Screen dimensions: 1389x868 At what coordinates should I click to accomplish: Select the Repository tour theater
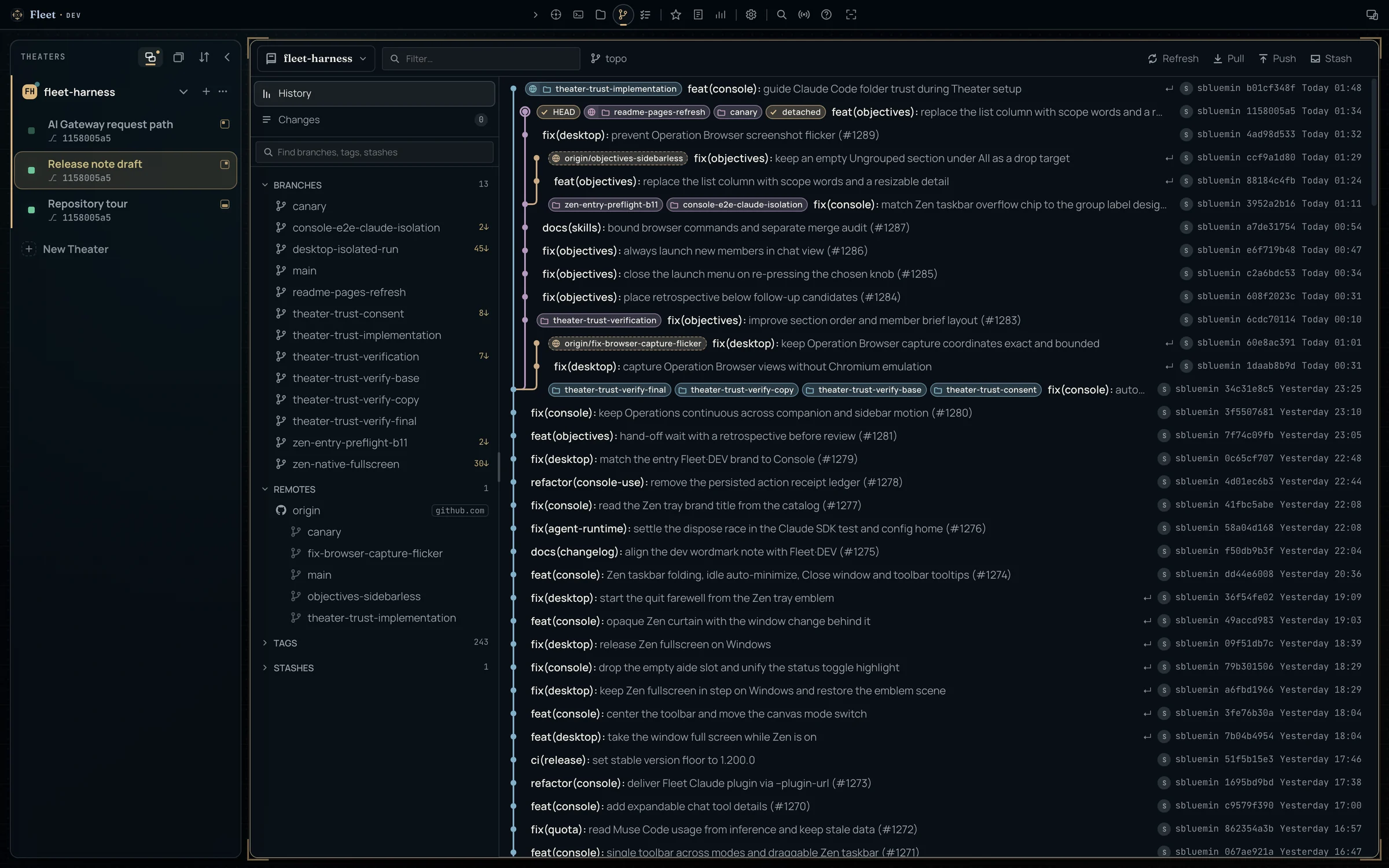coord(126,210)
